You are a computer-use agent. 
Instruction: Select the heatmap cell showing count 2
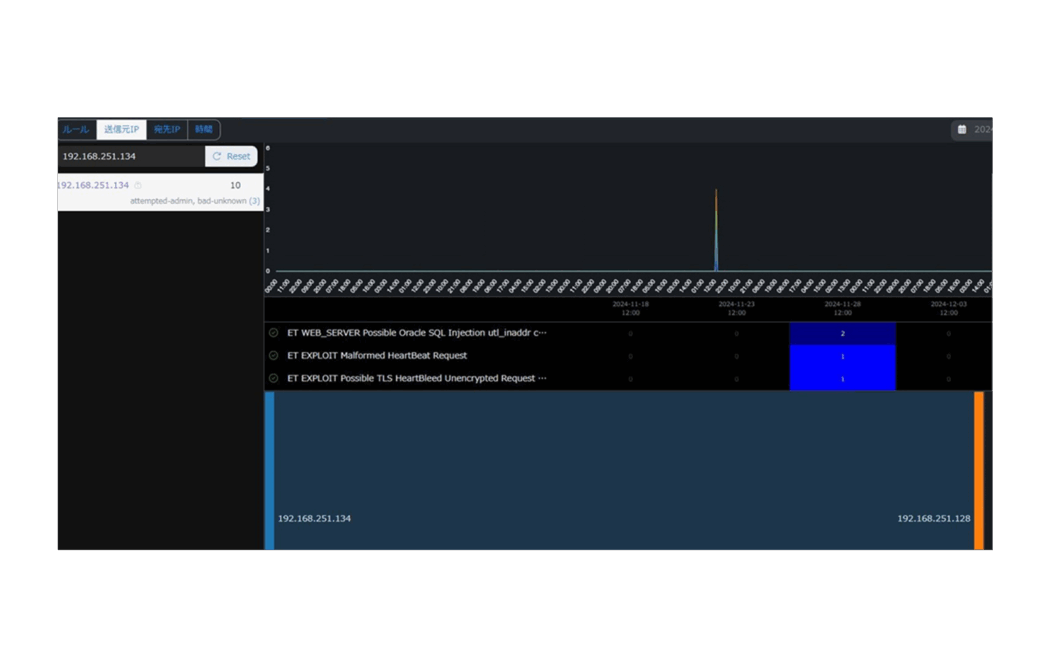click(842, 333)
